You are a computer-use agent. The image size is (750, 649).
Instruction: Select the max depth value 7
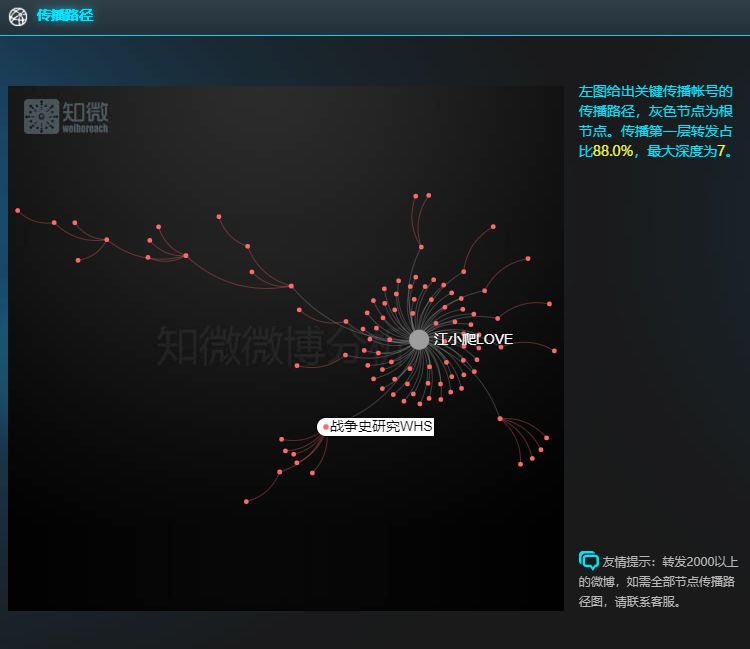[x=721, y=151]
